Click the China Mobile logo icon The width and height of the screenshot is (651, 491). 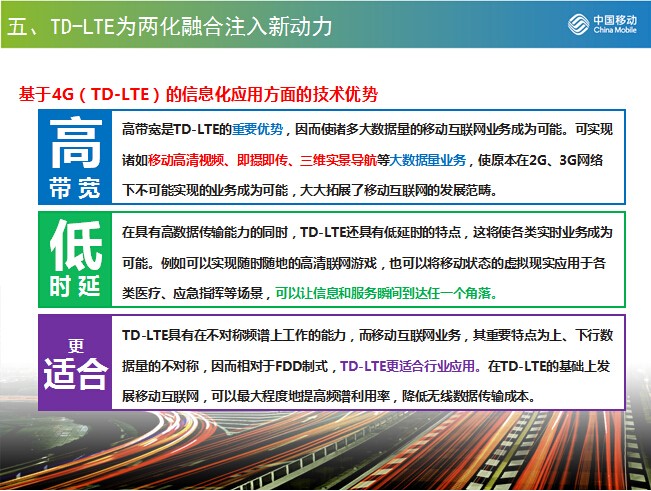(x=578, y=24)
